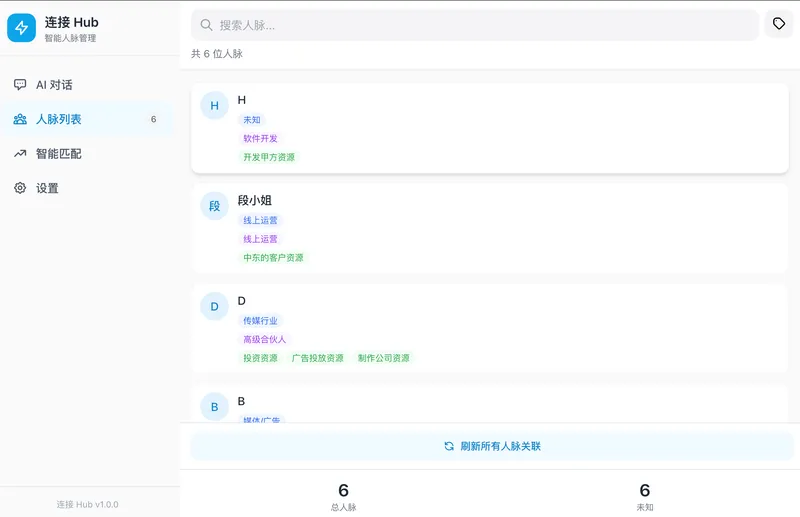This screenshot has width=800, height=517.
Task: Click the D contact avatar
Action: 214,306
